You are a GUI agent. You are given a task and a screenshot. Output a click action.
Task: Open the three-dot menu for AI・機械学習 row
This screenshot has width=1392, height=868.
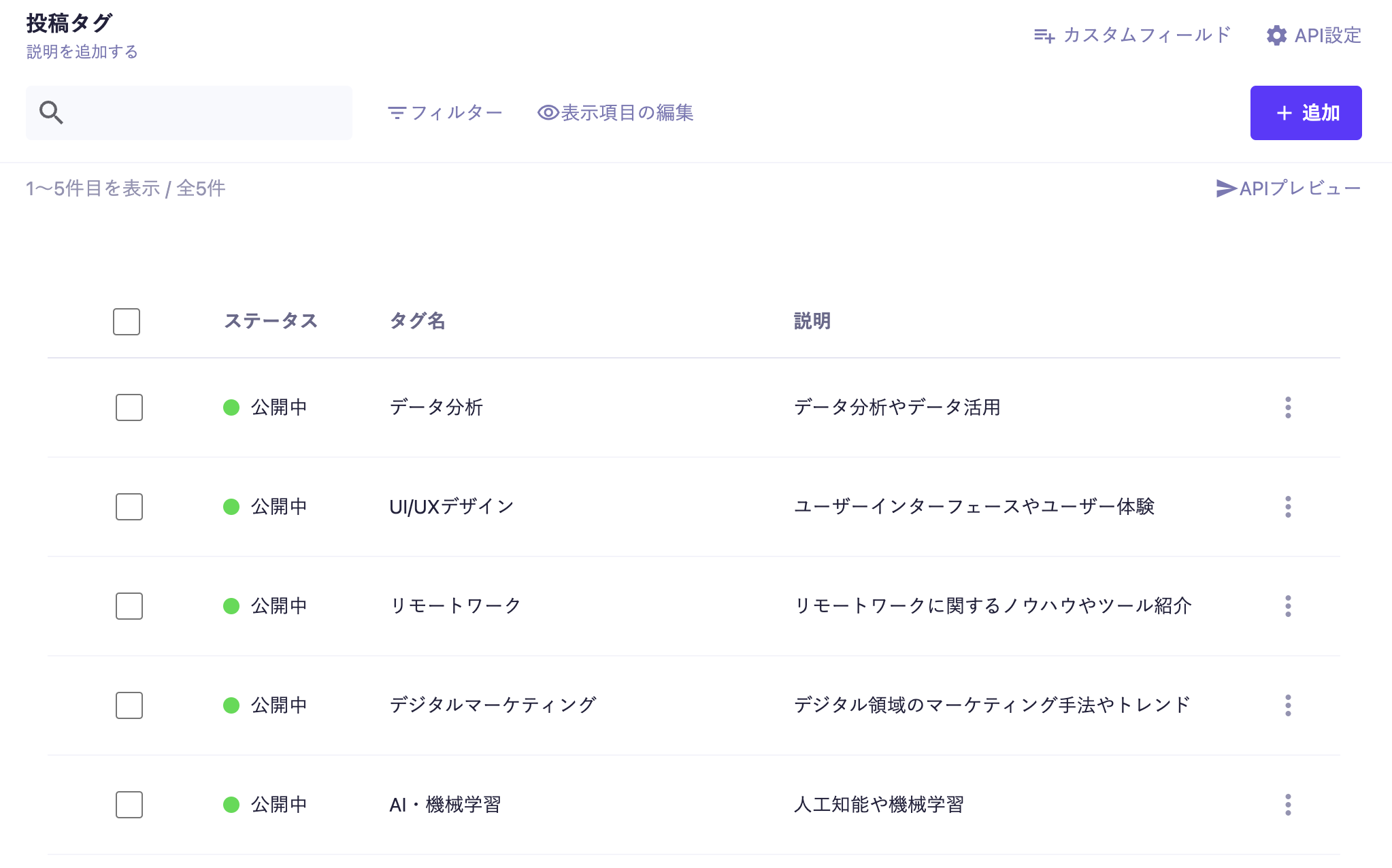pos(1287,805)
